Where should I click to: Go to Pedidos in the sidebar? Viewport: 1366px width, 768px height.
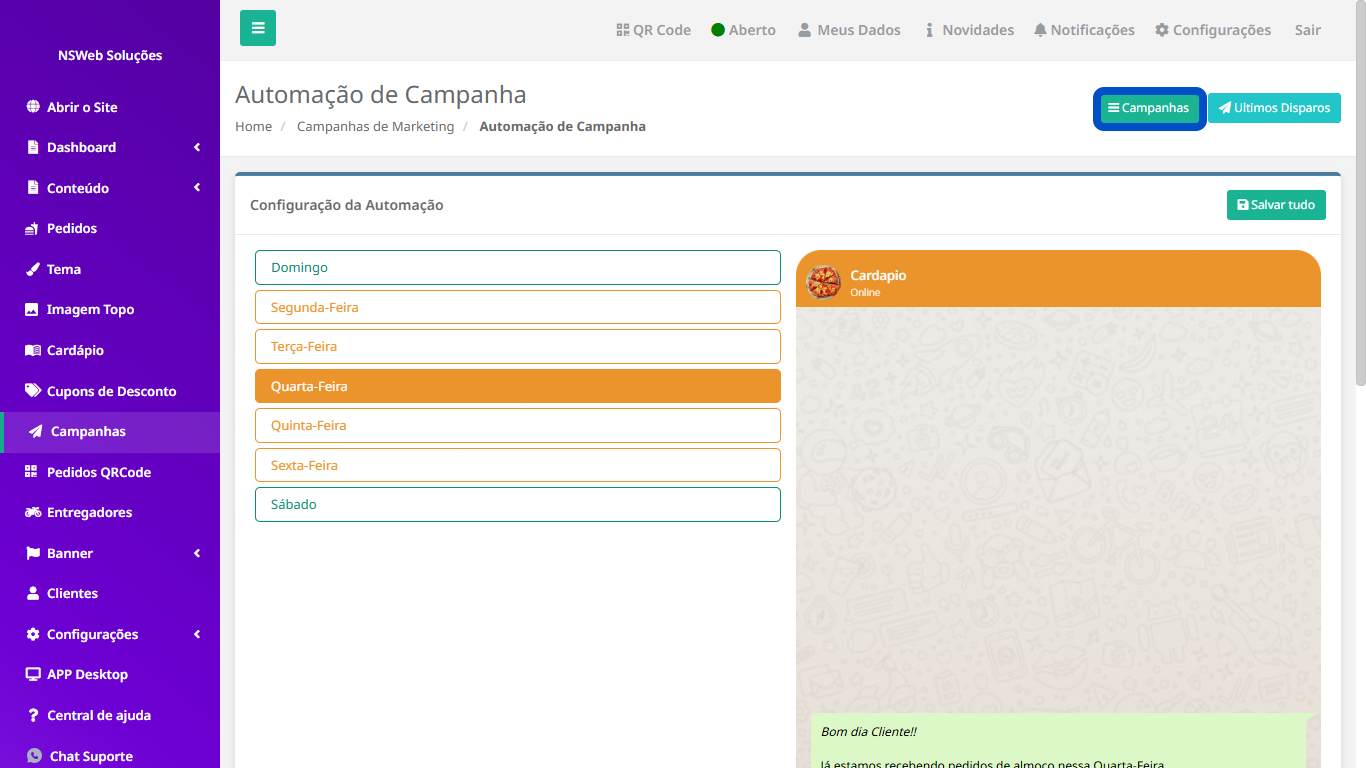click(110, 229)
